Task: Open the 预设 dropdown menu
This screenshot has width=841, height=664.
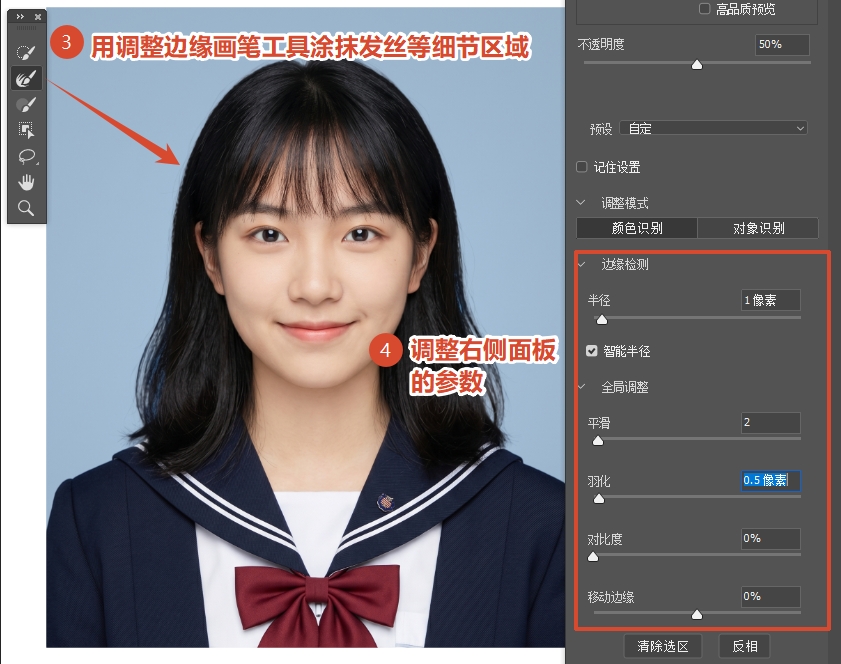Action: [x=713, y=128]
